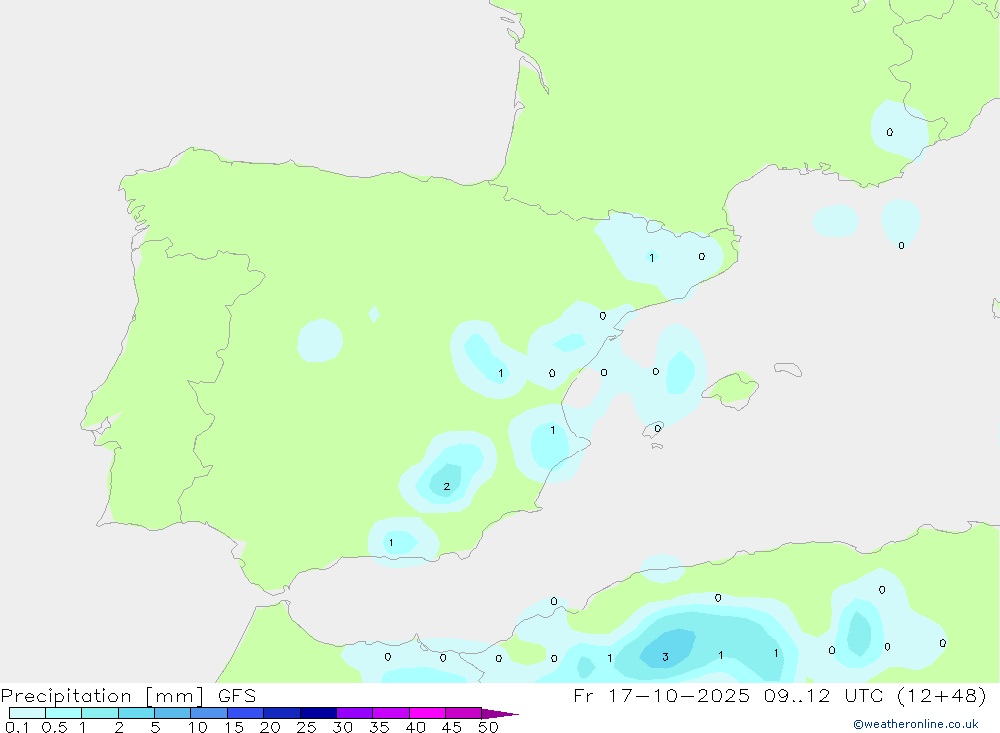The width and height of the screenshot is (1000, 733).
Task: Click the '3' value over Algeria
Action: click(665, 656)
